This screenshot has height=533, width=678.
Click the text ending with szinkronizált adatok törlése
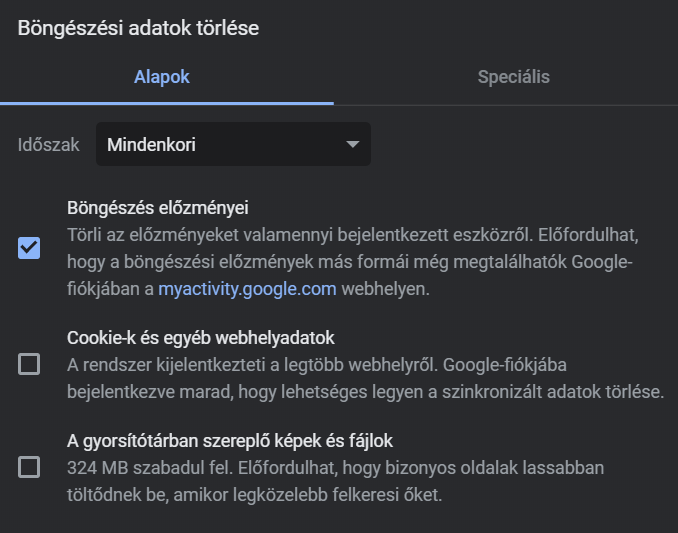coord(365,392)
